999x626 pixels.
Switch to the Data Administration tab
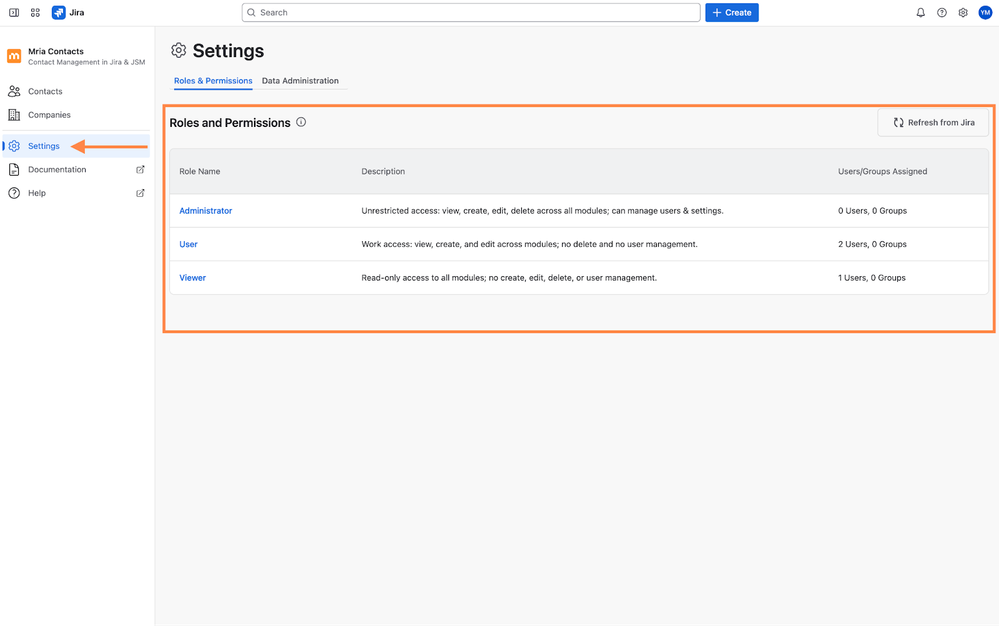(300, 81)
